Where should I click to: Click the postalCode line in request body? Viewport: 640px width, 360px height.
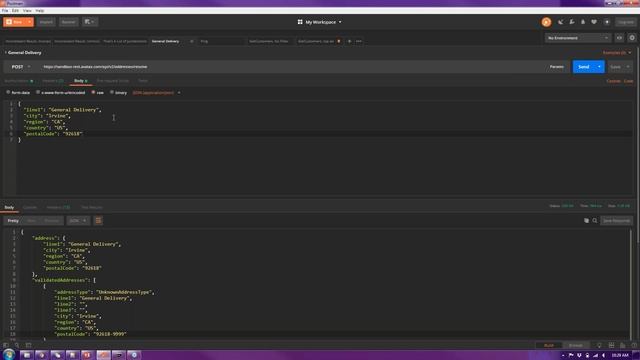(53, 134)
